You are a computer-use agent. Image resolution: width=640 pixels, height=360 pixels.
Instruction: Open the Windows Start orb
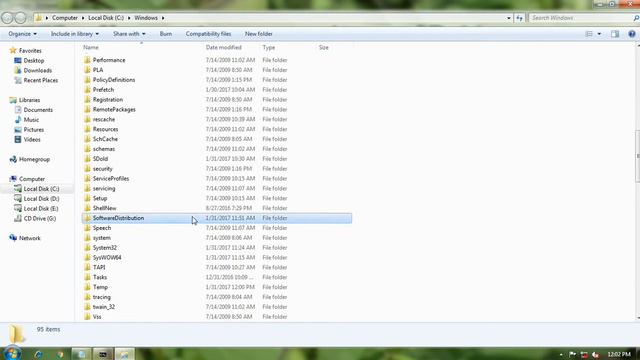(x=12, y=353)
